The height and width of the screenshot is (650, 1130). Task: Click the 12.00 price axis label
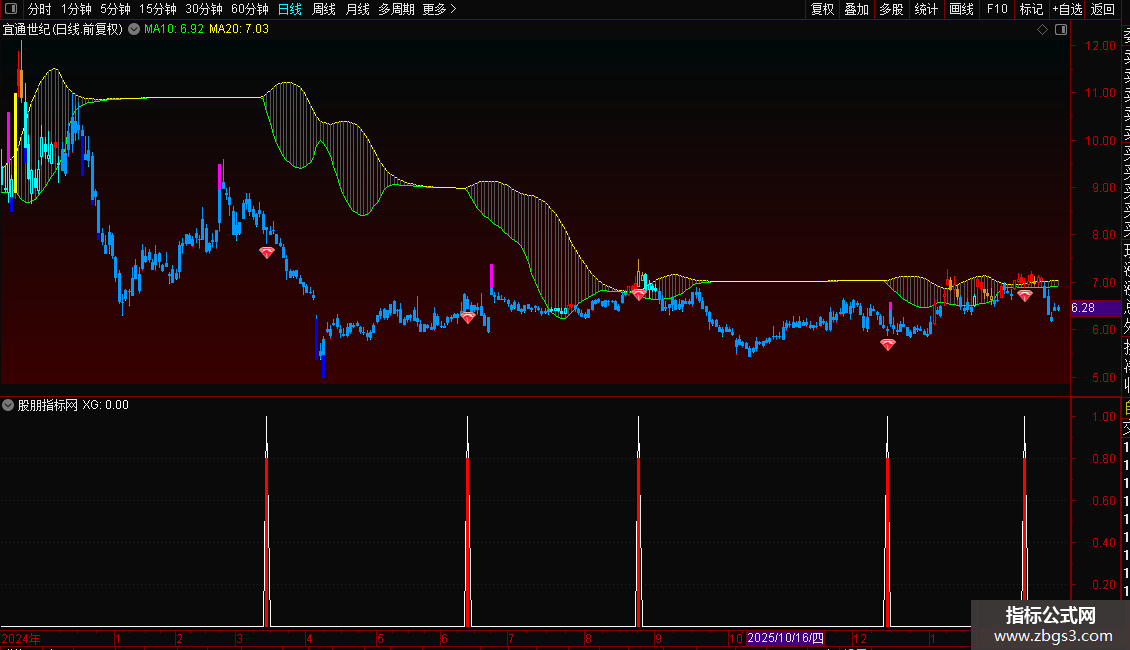point(1100,45)
